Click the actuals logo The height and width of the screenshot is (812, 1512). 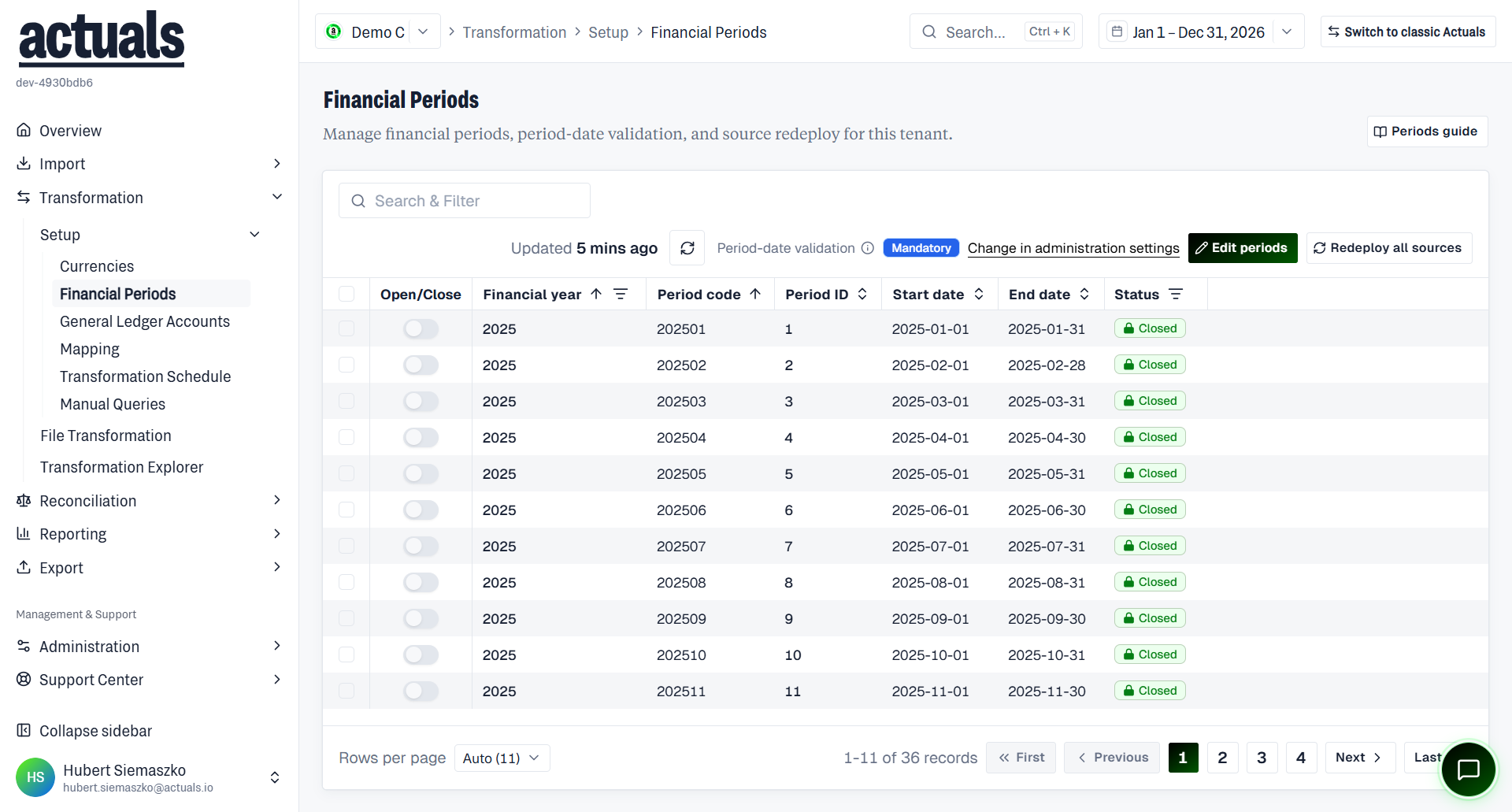pyautogui.click(x=102, y=38)
